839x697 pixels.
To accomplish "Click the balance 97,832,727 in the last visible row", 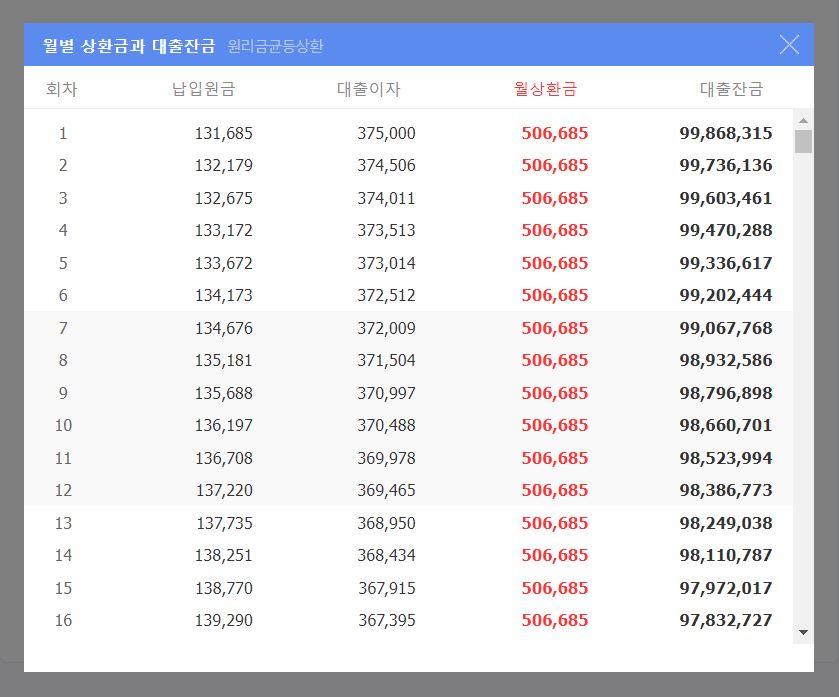I will tap(723, 621).
